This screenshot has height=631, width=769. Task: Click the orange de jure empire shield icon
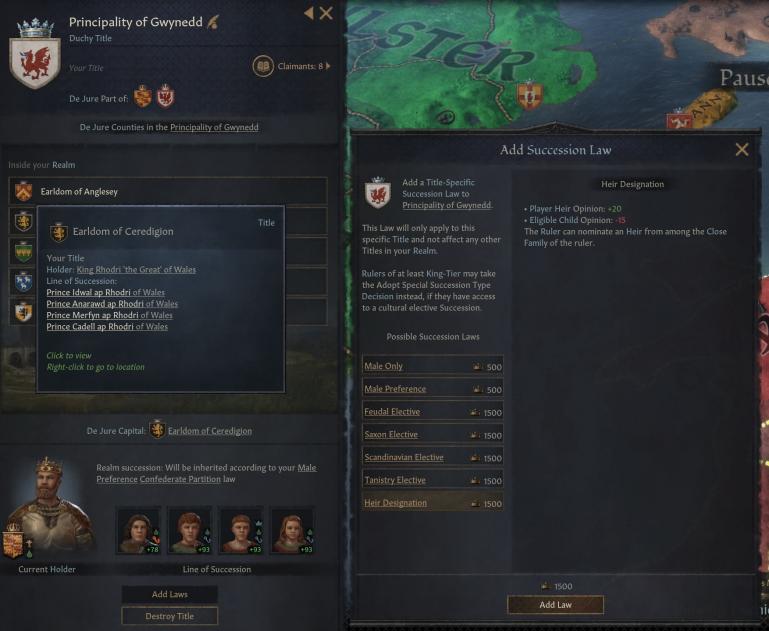pyautogui.click(x=143, y=96)
